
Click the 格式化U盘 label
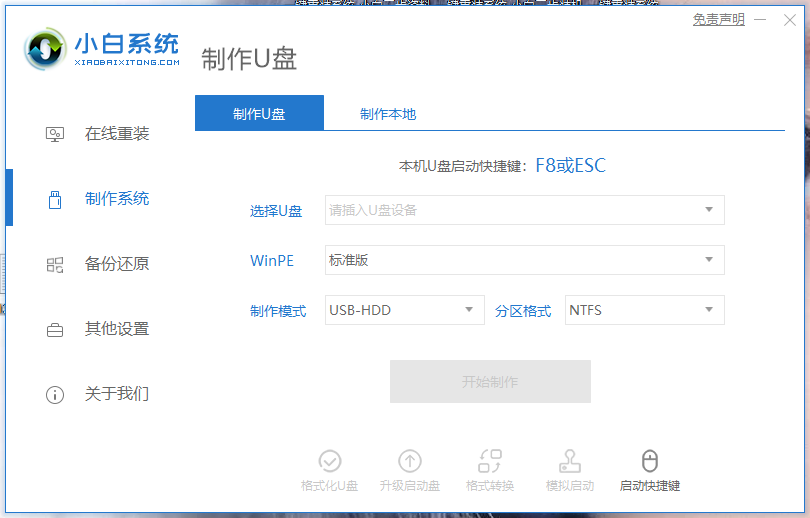[330, 486]
